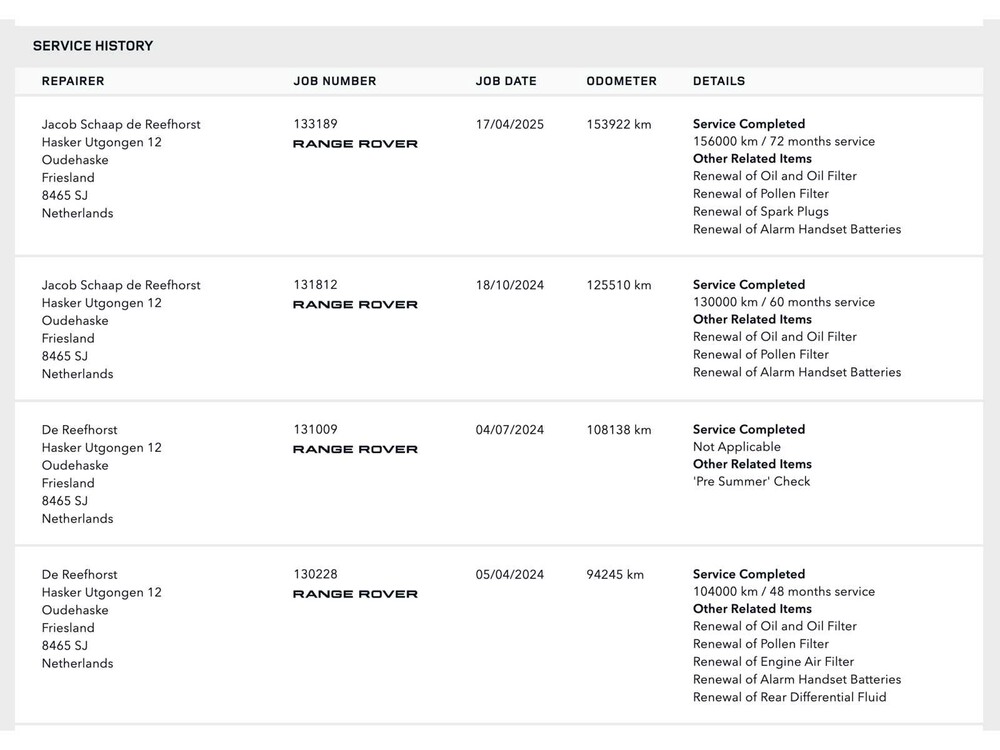Image resolution: width=1000 pixels, height=750 pixels.
Task: Click the job date 04/07/2024
Action: pyautogui.click(x=510, y=430)
